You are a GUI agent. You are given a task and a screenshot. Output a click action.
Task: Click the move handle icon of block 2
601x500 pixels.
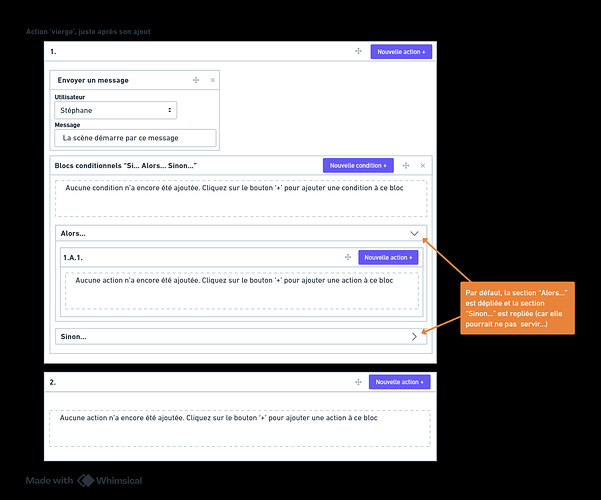point(357,382)
